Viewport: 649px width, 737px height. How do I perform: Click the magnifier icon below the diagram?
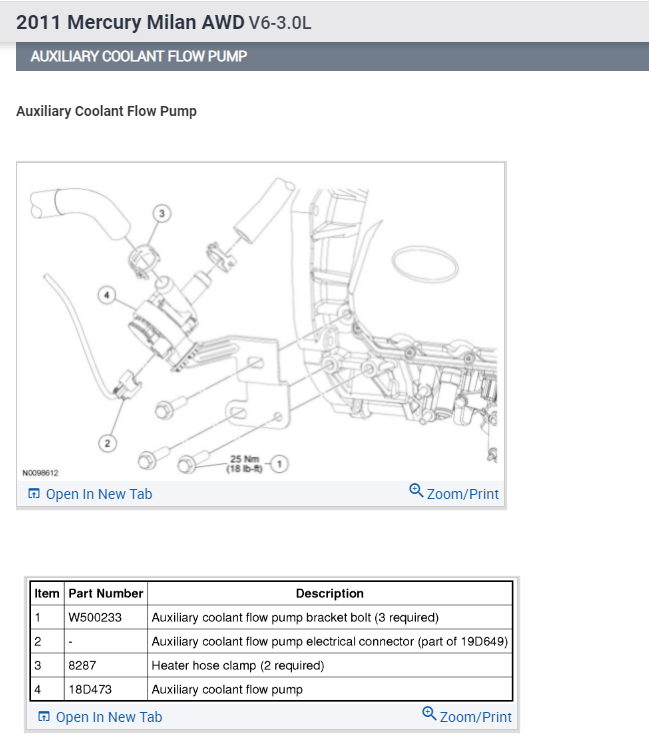[416, 491]
